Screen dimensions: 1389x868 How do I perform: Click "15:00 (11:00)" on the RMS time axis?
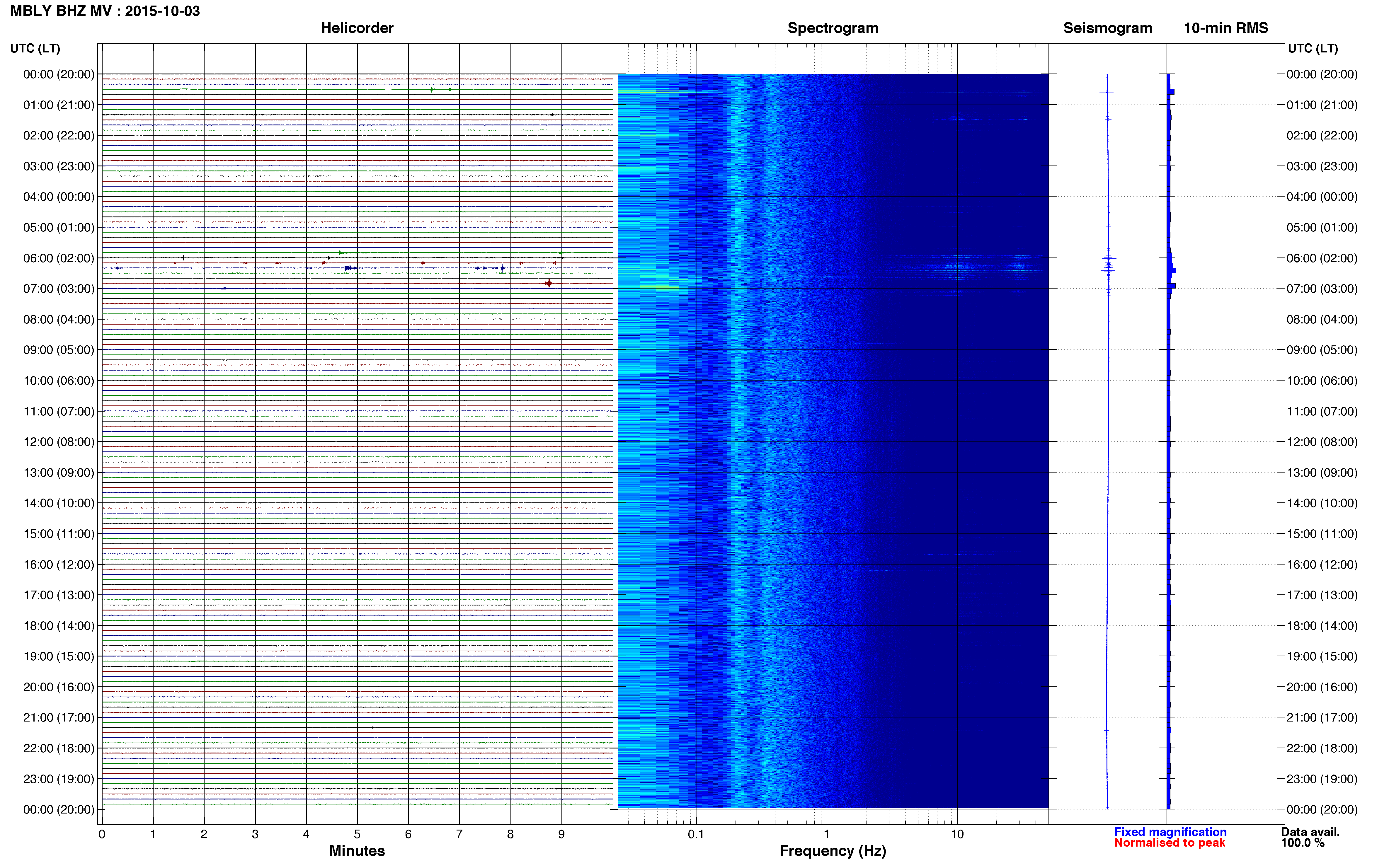pyautogui.click(x=1322, y=534)
